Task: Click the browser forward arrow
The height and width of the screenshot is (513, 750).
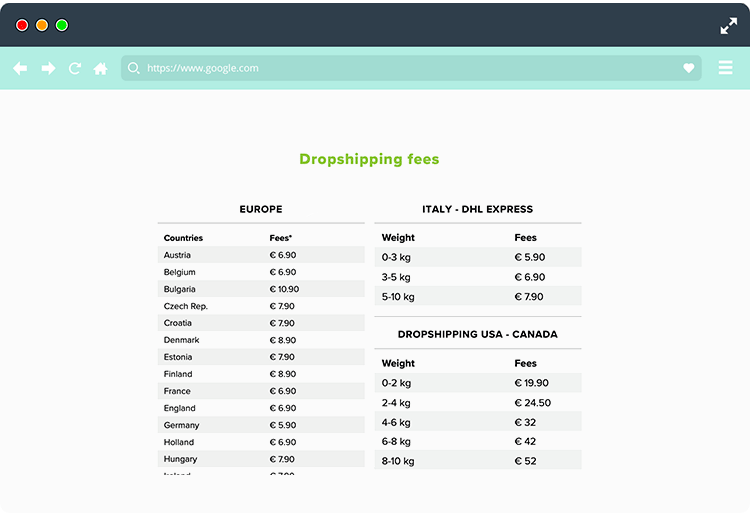Action: point(48,68)
